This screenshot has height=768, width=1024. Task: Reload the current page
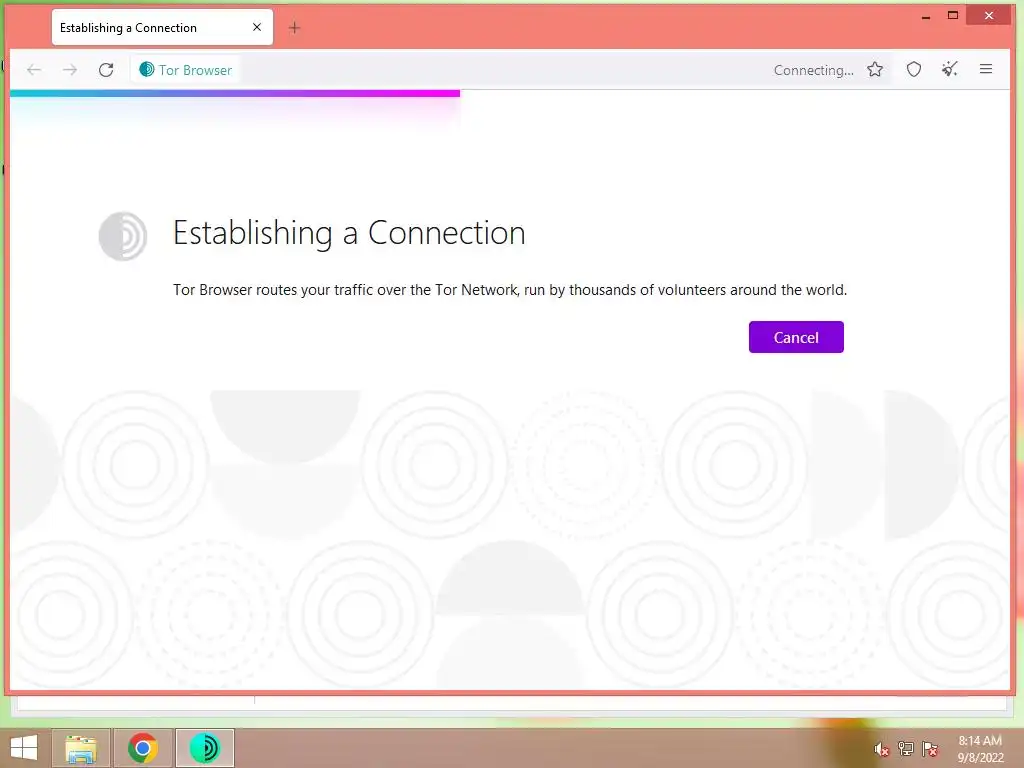pyautogui.click(x=106, y=70)
